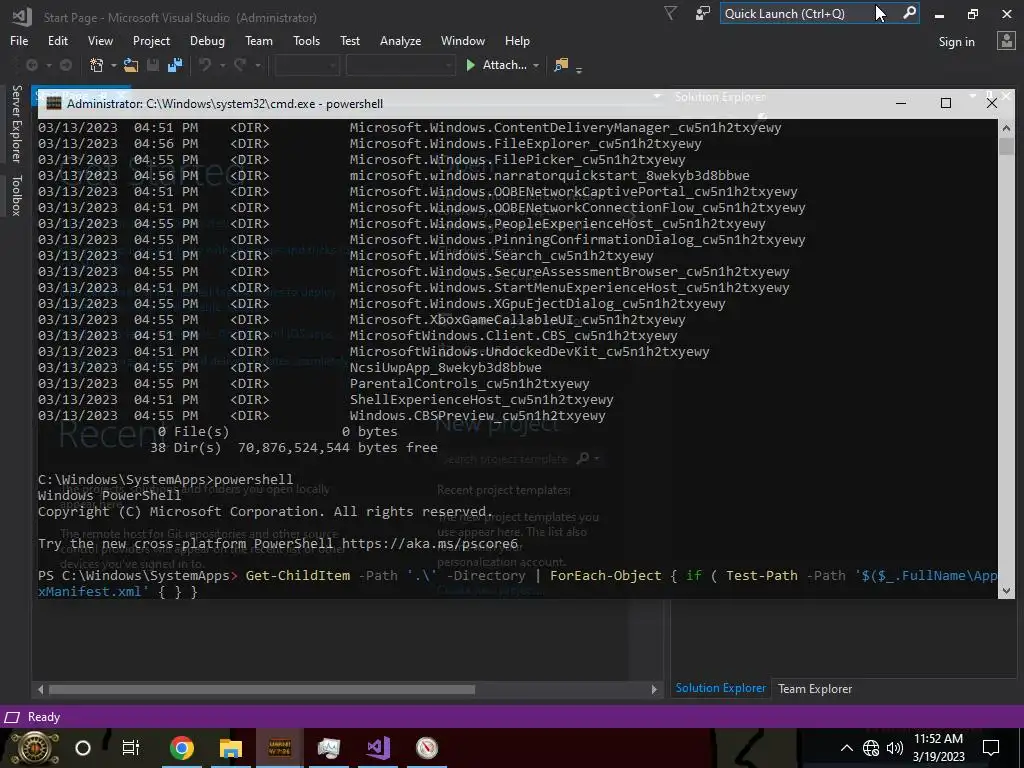Click the Visual Studio taskbar icon

[x=378, y=748]
